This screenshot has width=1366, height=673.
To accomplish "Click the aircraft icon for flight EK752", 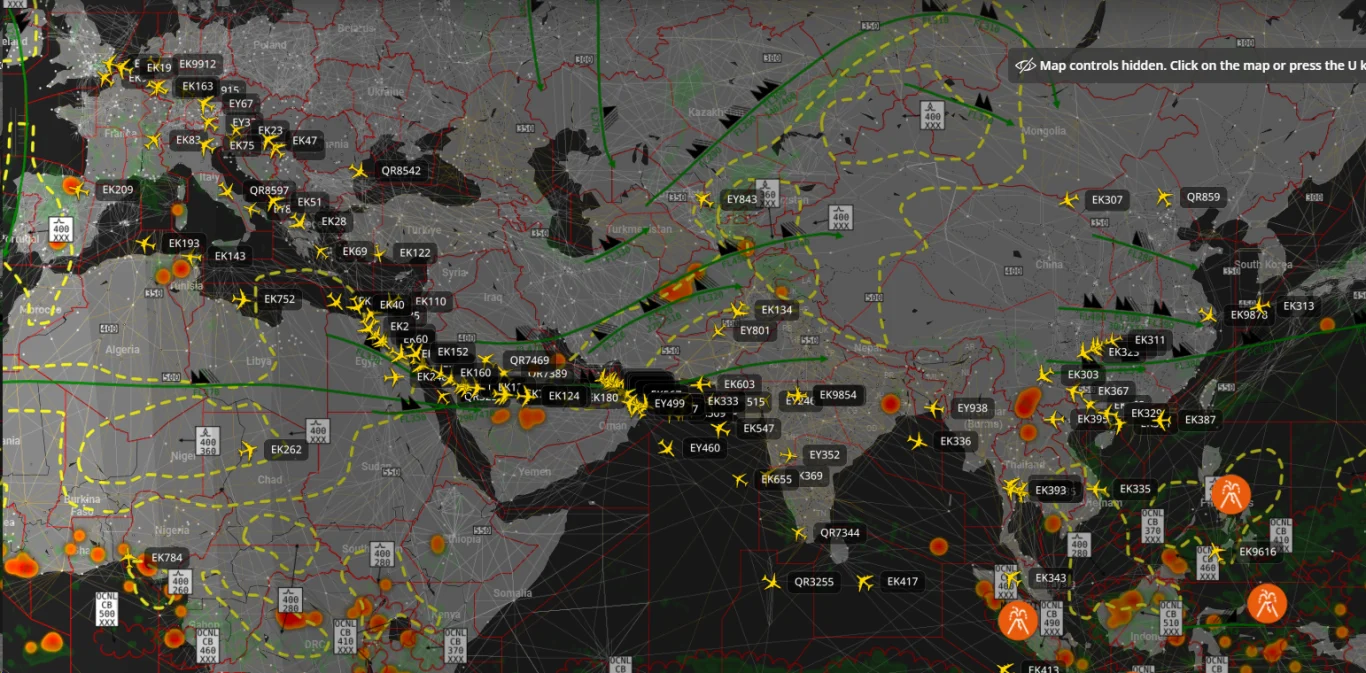I will 241,299.
